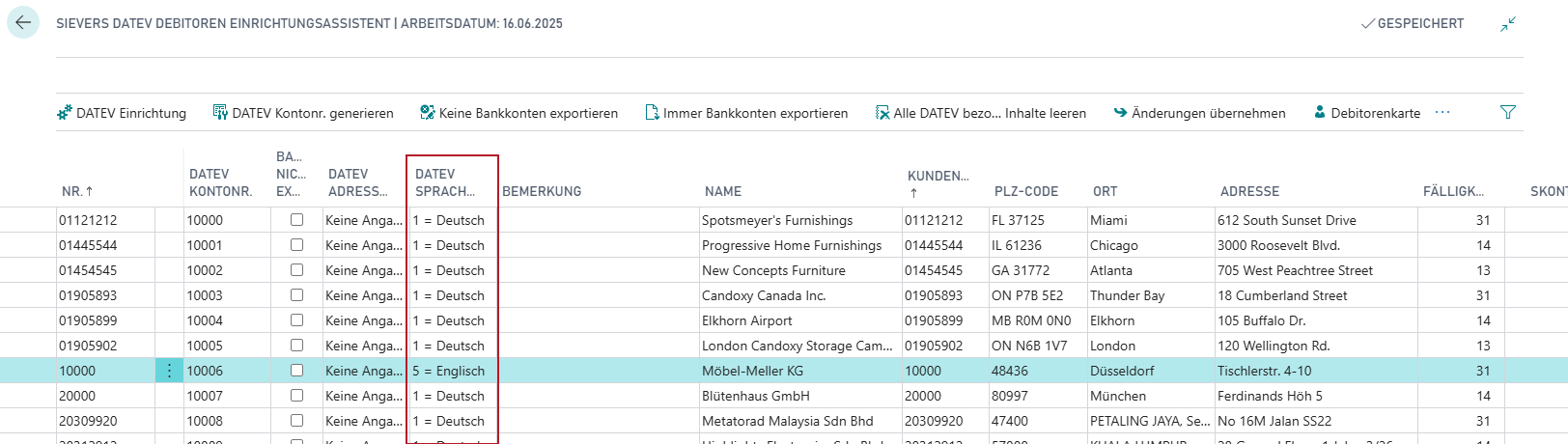Click the back arrow button
1568x444 pixels.
pos(23,23)
